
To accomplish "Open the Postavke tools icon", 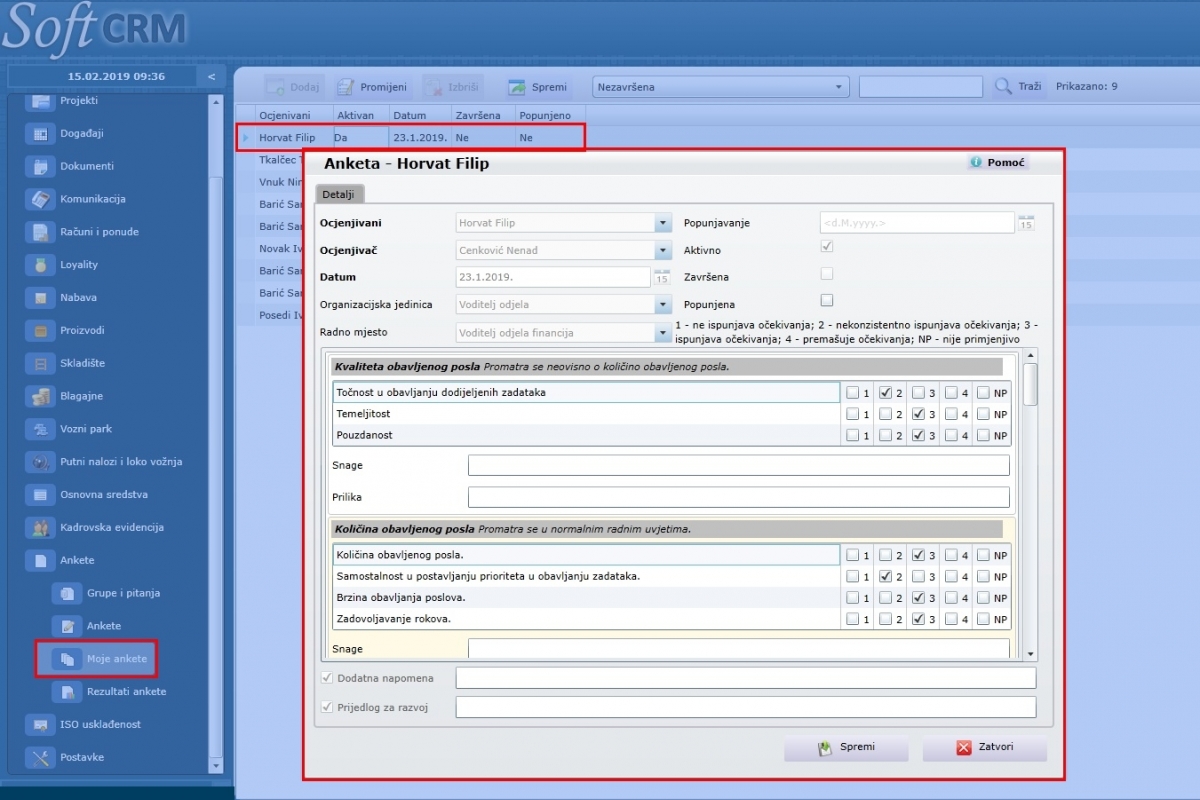I will point(40,758).
